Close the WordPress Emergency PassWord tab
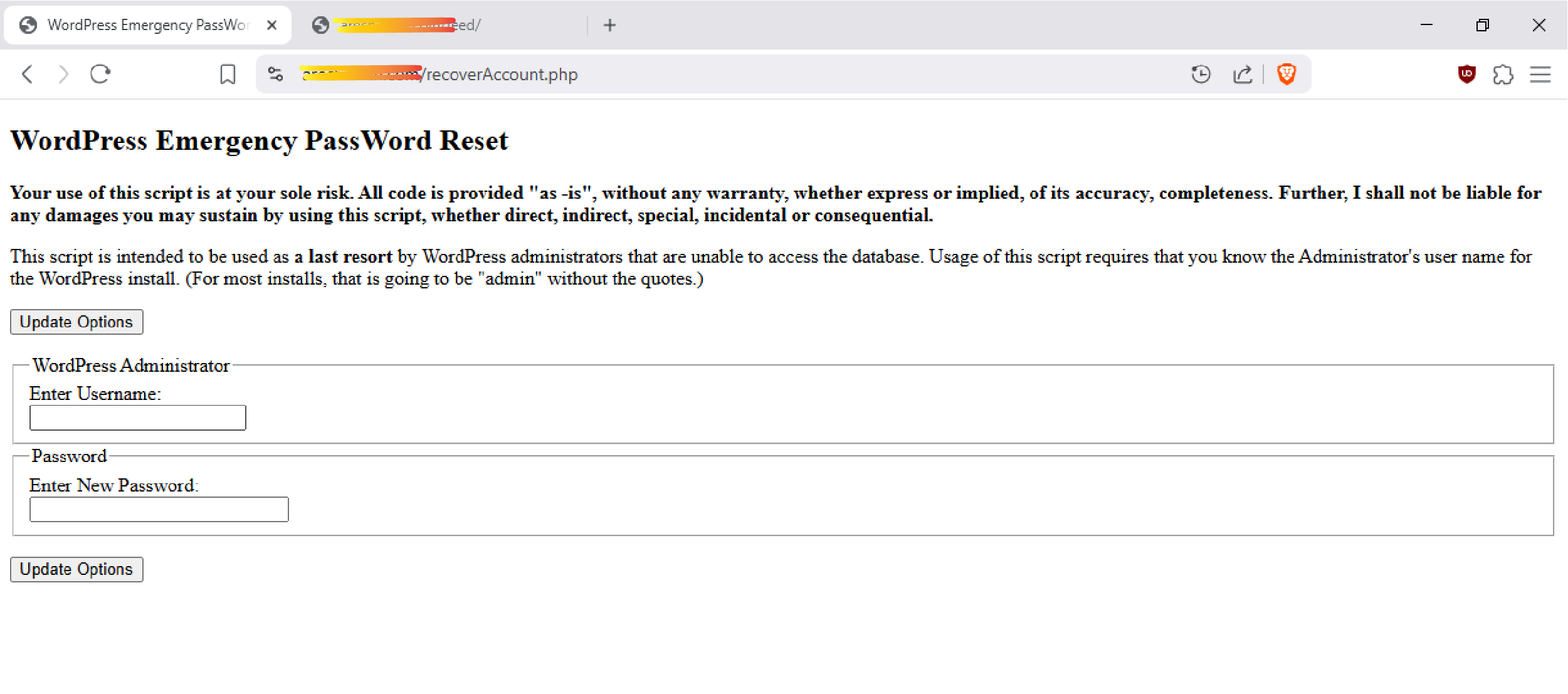 (271, 25)
